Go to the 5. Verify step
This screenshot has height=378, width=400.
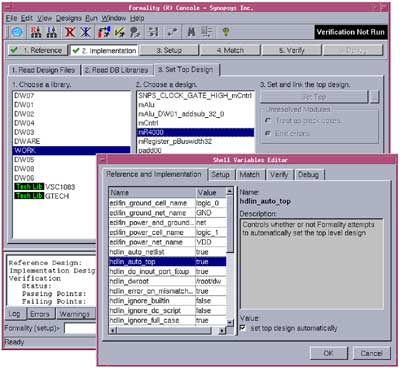click(x=292, y=50)
